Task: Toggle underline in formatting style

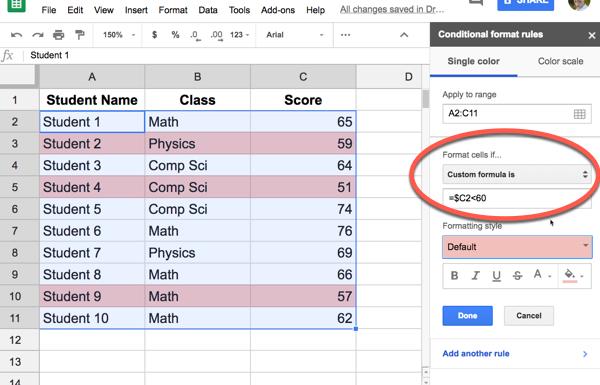Action: click(x=496, y=276)
